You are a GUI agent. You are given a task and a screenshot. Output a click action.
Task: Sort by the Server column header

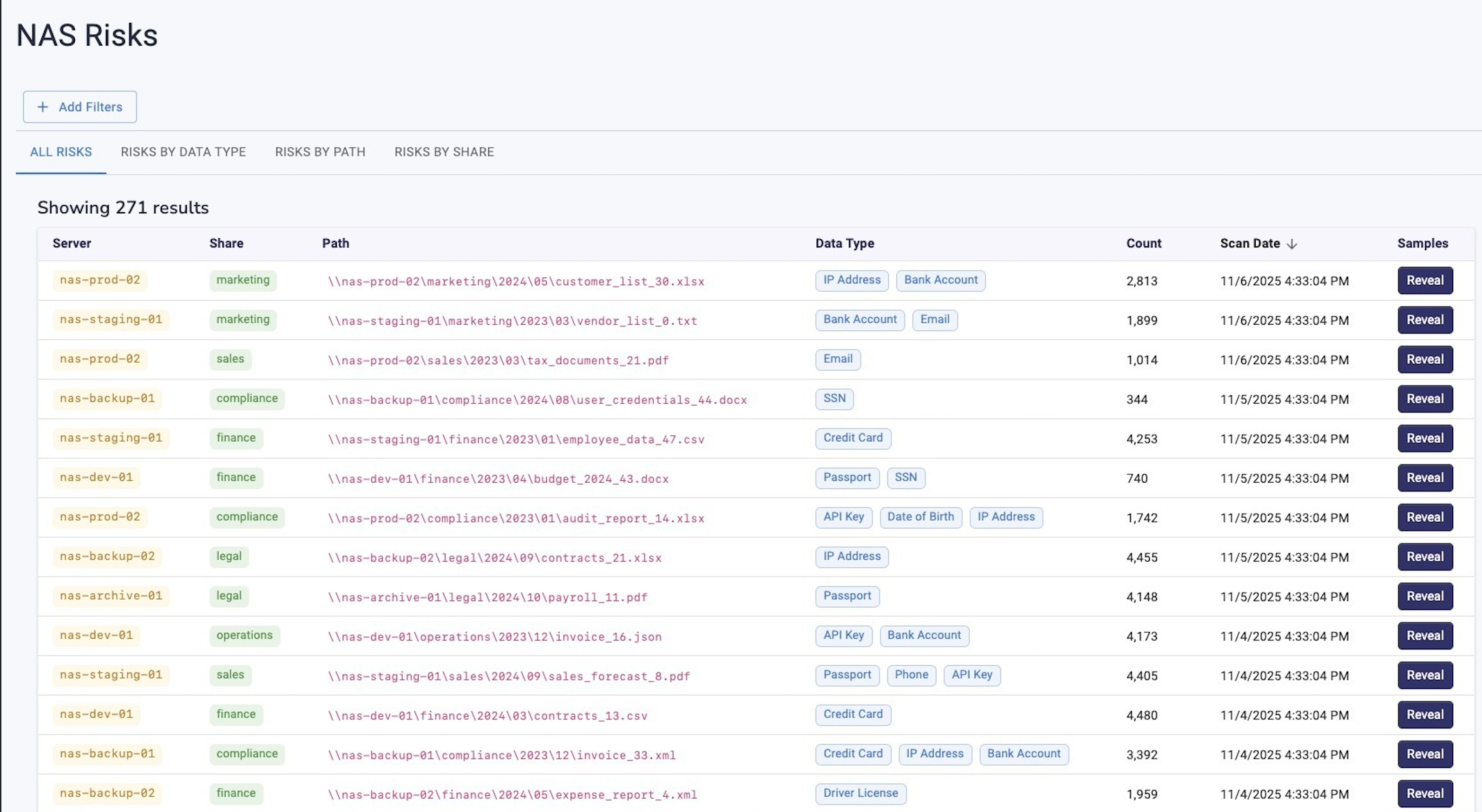tap(72, 243)
